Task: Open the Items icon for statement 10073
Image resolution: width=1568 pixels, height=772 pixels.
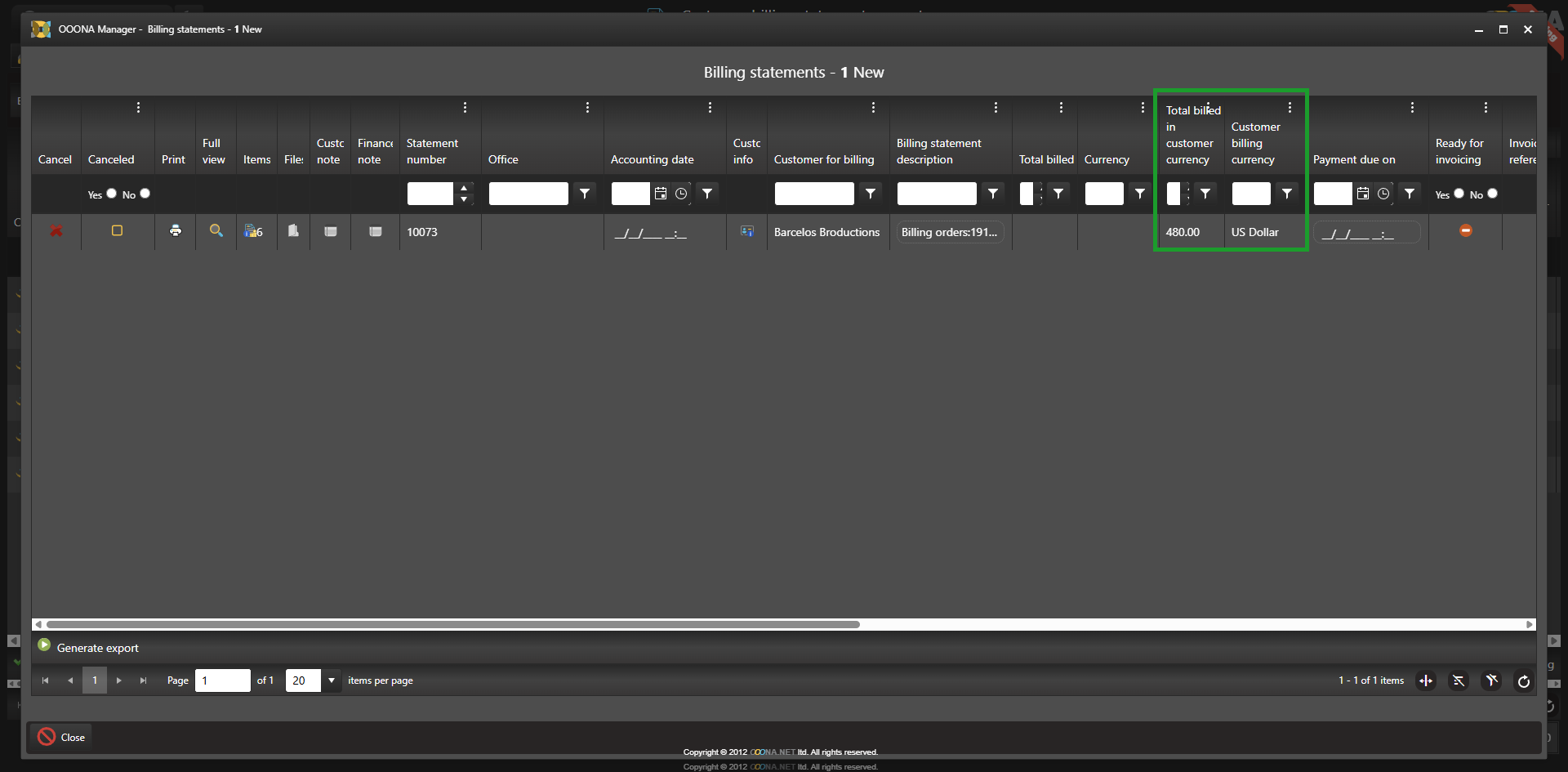Action: pos(253,231)
